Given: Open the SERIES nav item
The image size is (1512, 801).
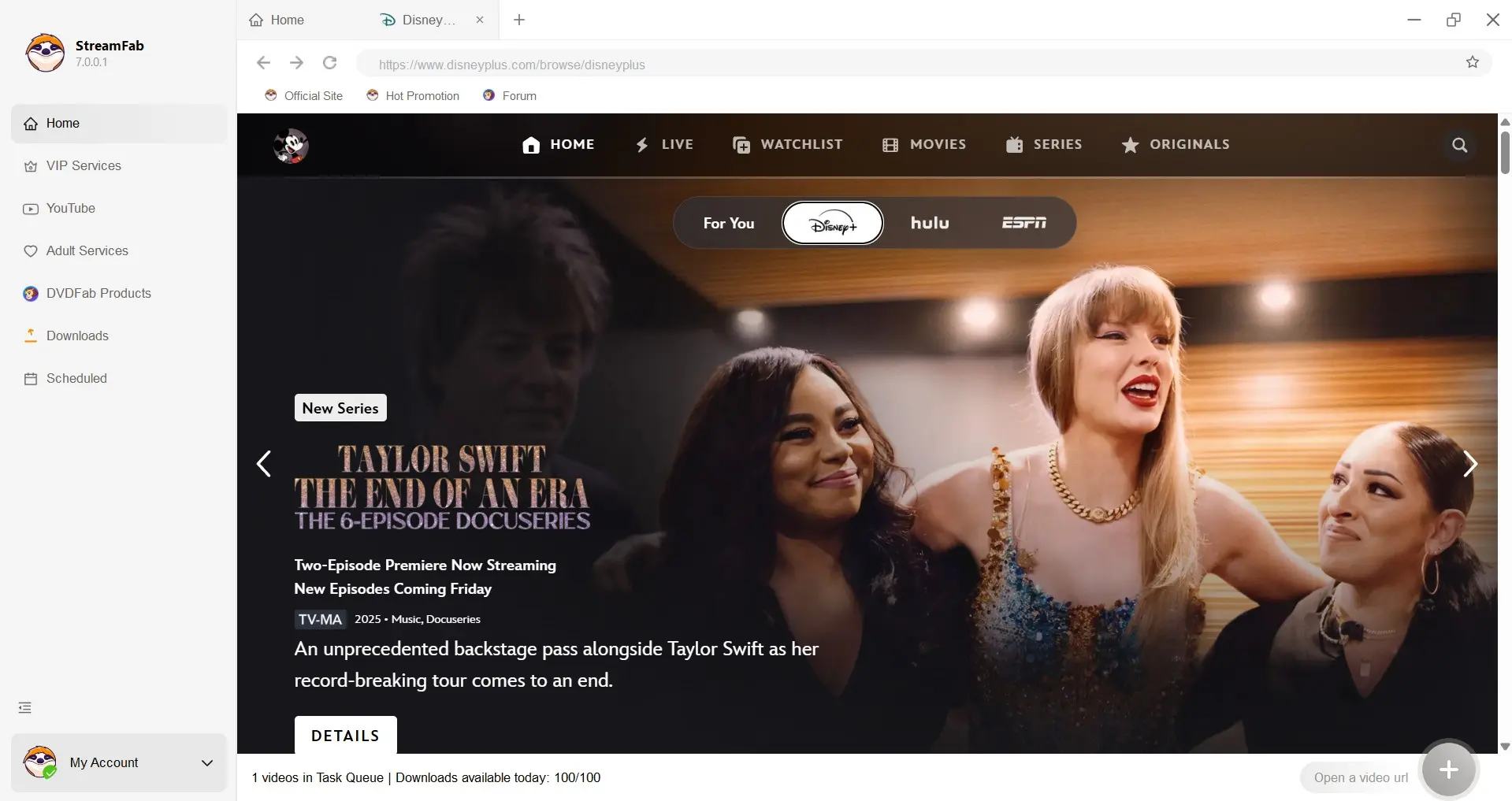Looking at the screenshot, I should pos(1044,144).
